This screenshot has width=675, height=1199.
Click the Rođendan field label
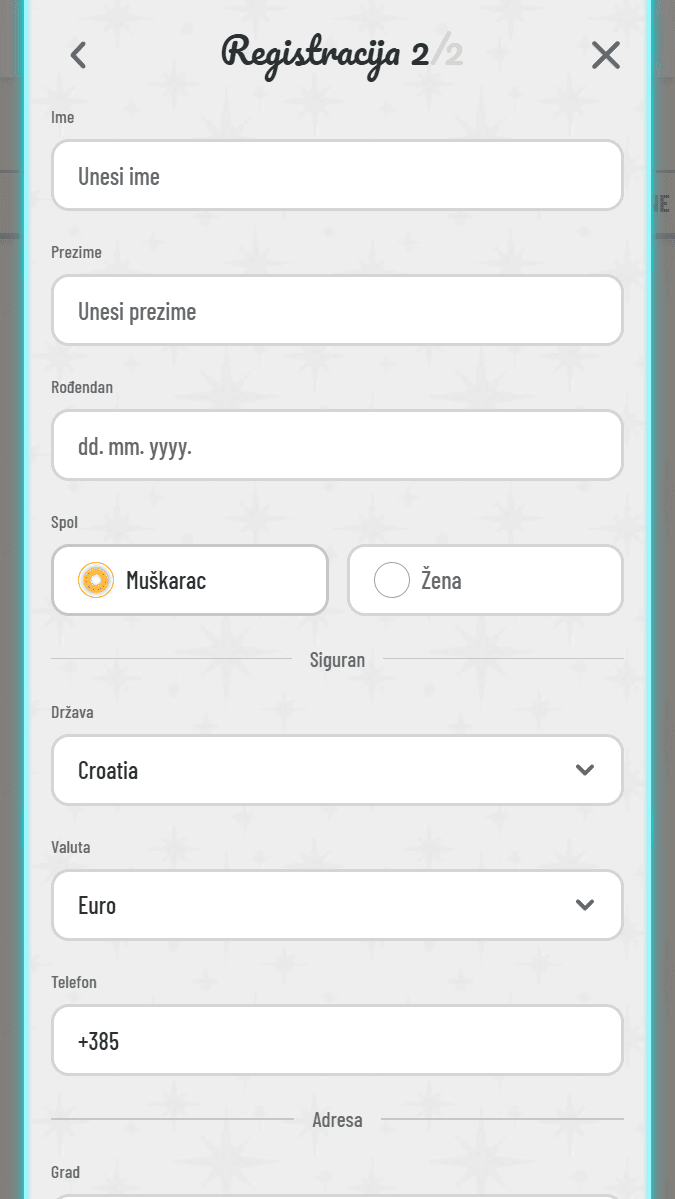(x=82, y=387)
